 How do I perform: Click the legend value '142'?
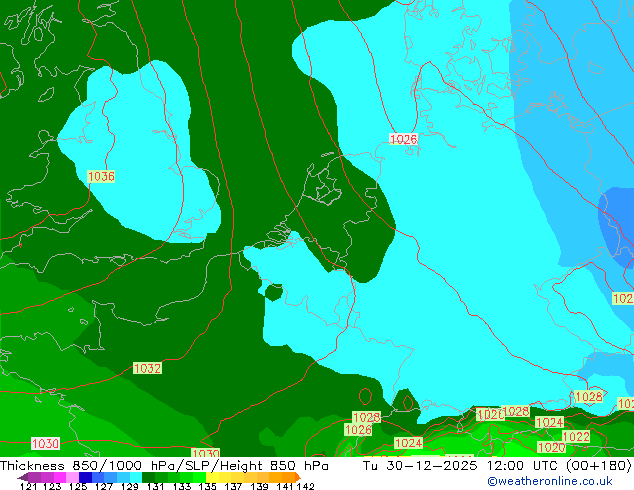[305, 486]
